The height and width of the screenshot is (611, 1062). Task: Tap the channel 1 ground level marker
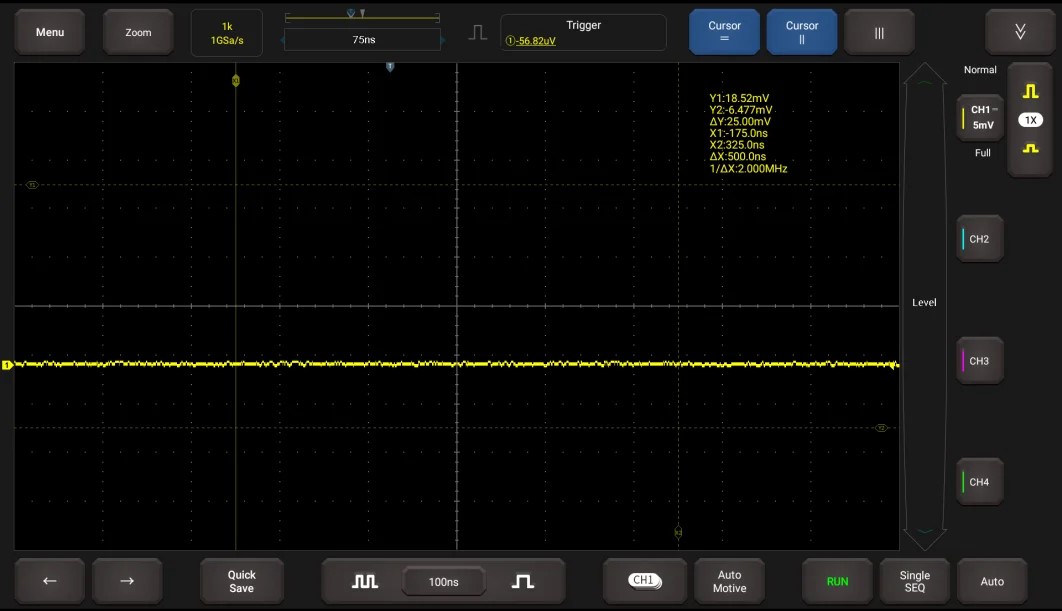click(x=7, y=365)
